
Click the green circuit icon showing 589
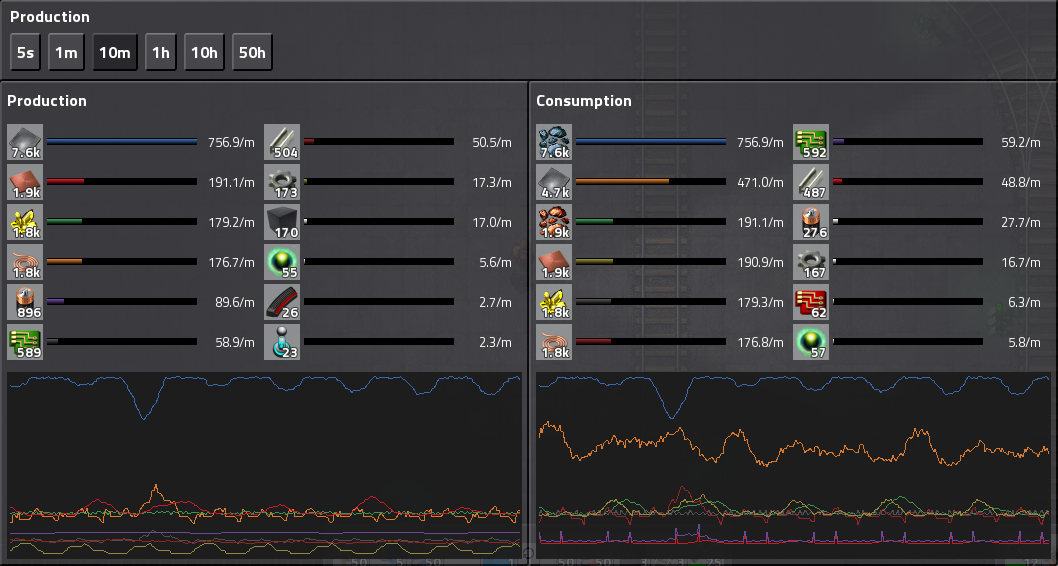point(25,342)
